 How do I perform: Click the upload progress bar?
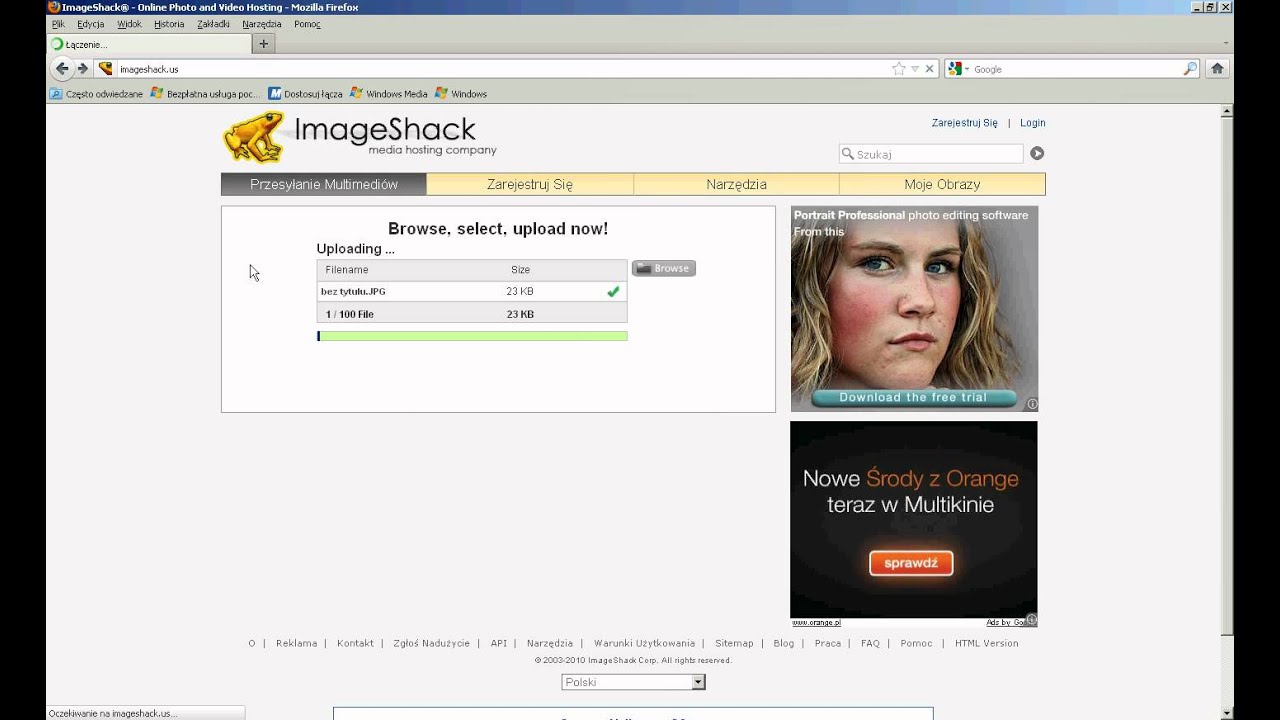(472, 336)
